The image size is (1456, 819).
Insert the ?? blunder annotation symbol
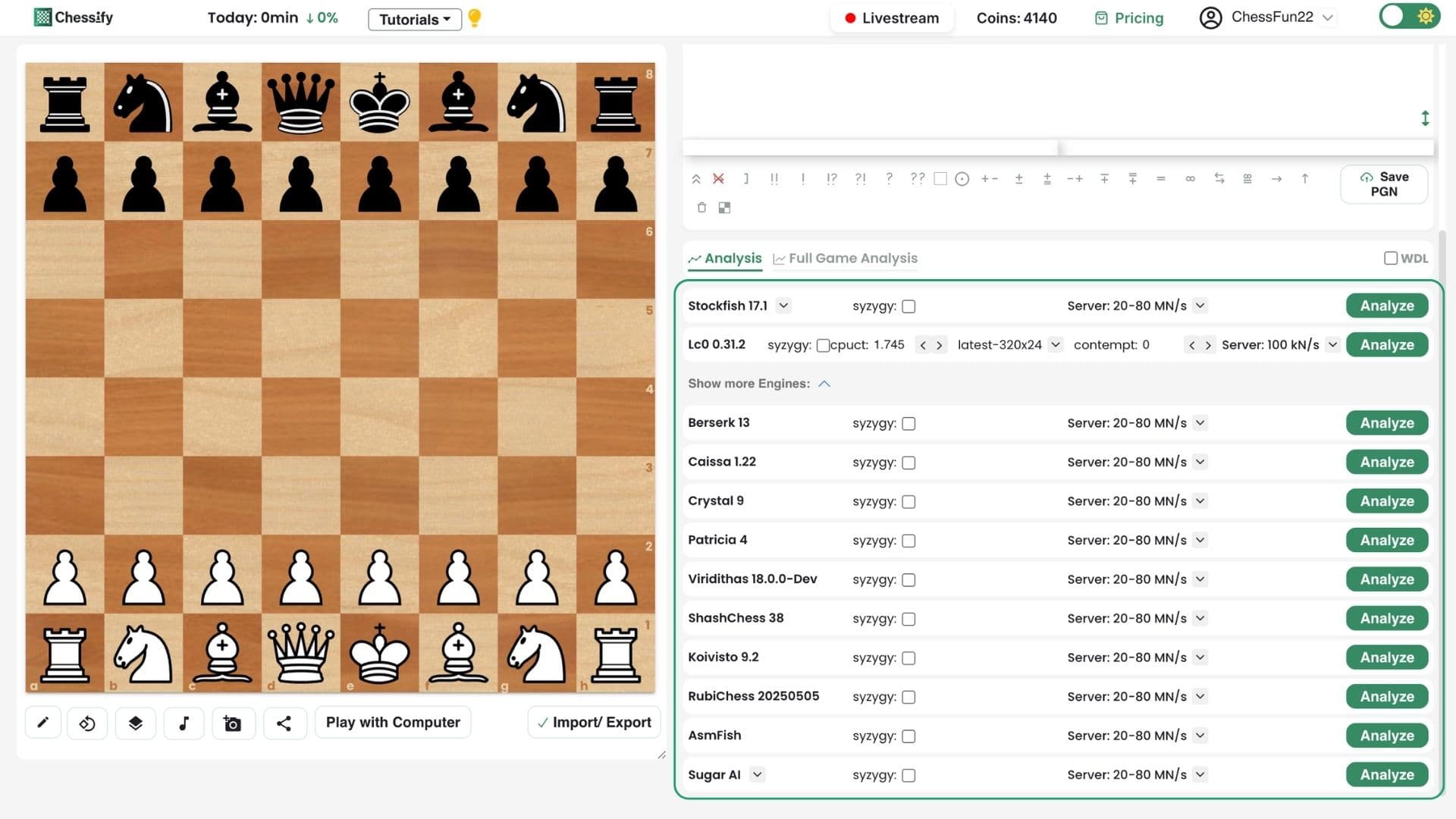(918, 179)
